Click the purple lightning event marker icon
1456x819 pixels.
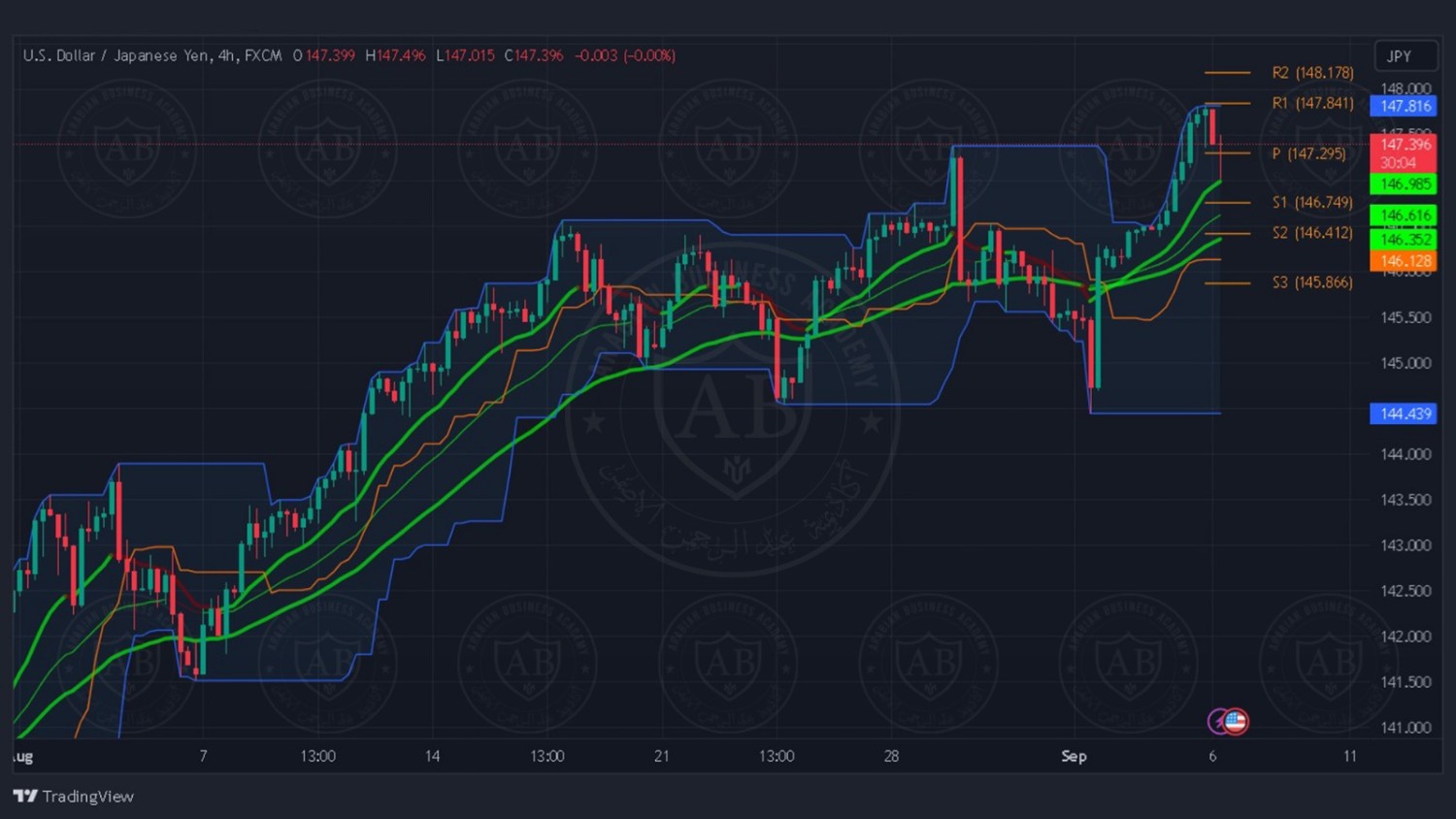1217,721
